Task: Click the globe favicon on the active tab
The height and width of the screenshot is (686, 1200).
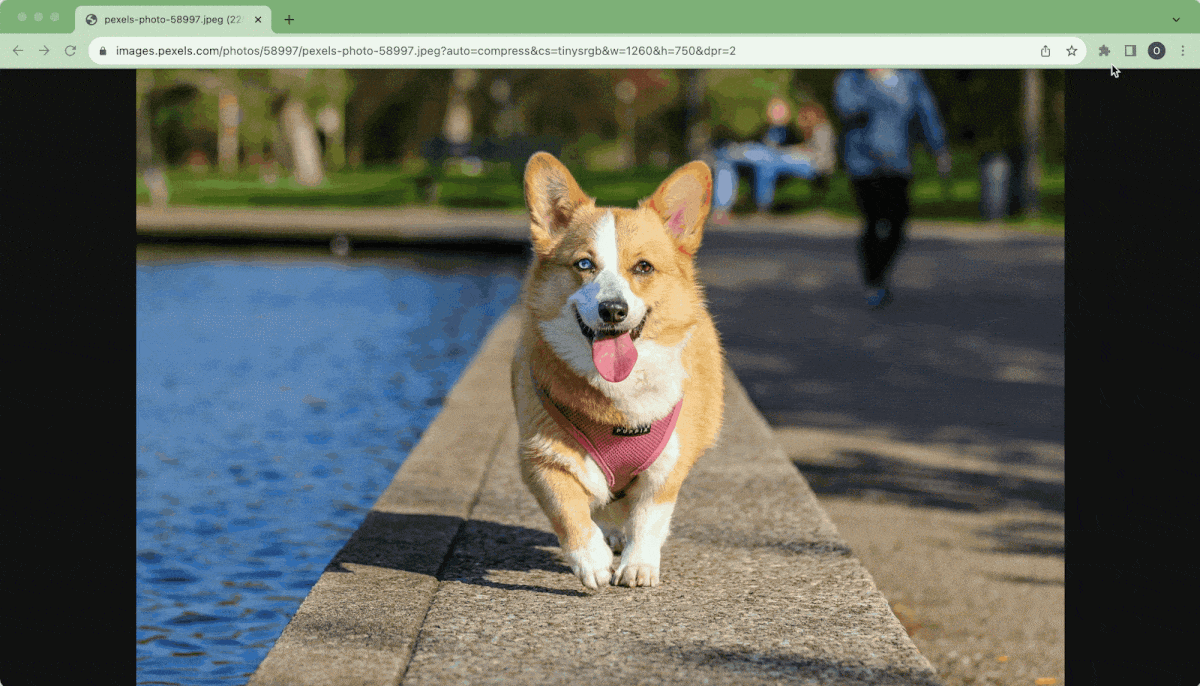Action: click(x=91, y=19)
